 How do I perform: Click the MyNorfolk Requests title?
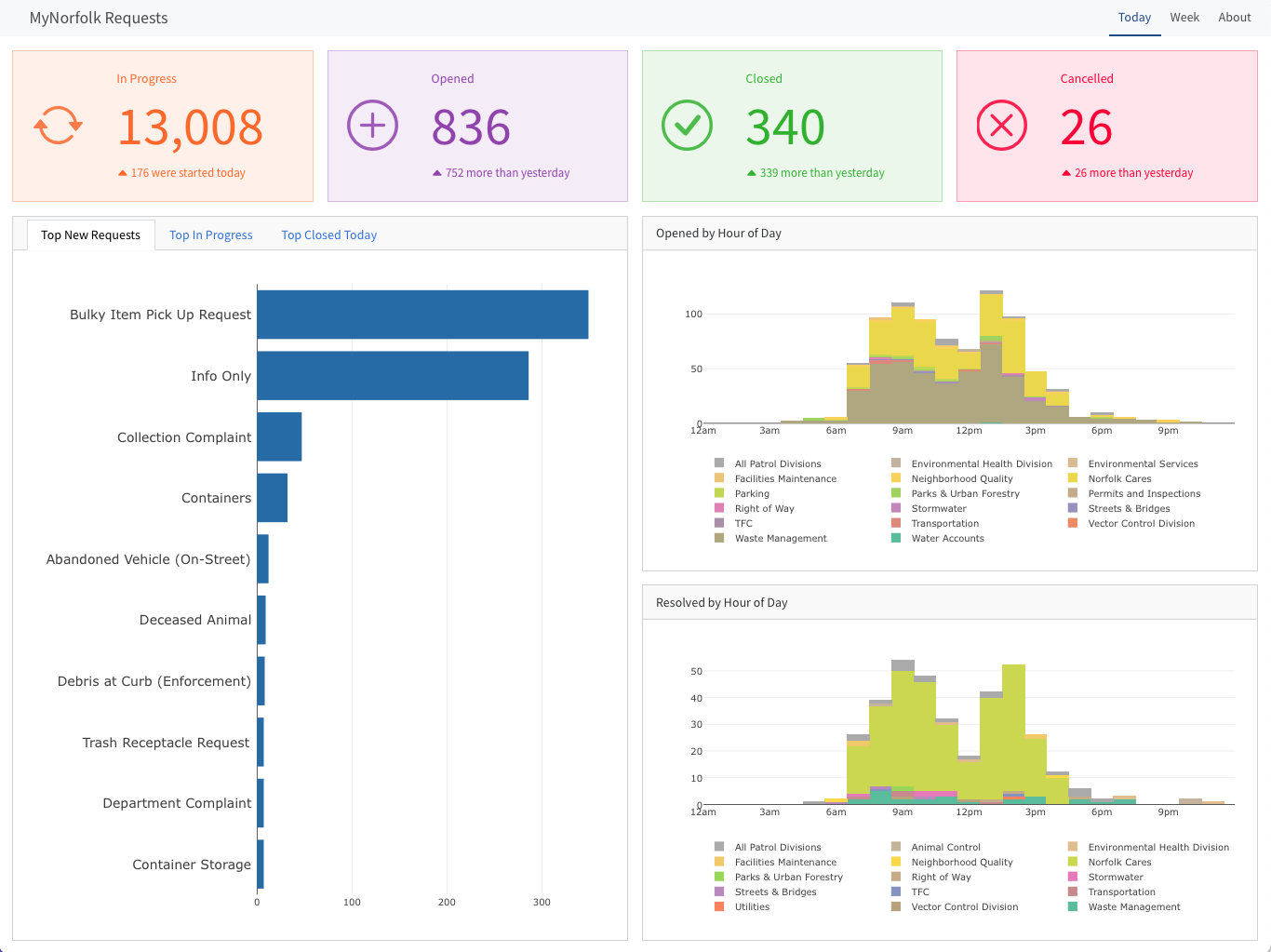pos(99,18)
